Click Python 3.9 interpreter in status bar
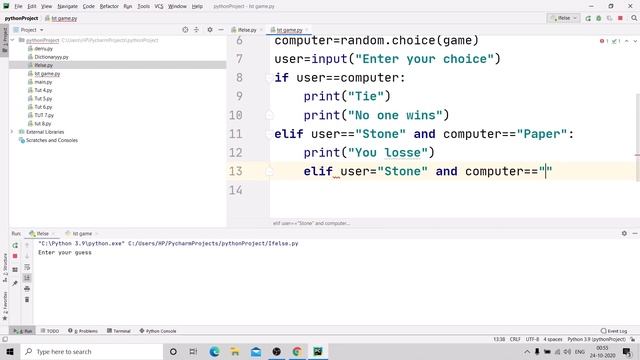This screenshot has width=640, height=360. click(x=596, y=340)
